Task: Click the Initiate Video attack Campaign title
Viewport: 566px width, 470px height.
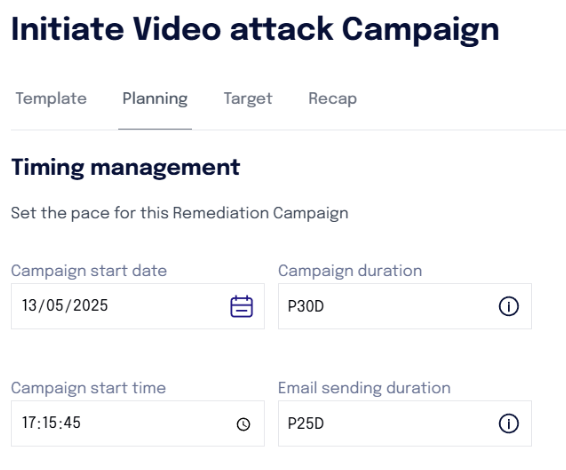Action: pyautogui.click(x=255, y=30)
